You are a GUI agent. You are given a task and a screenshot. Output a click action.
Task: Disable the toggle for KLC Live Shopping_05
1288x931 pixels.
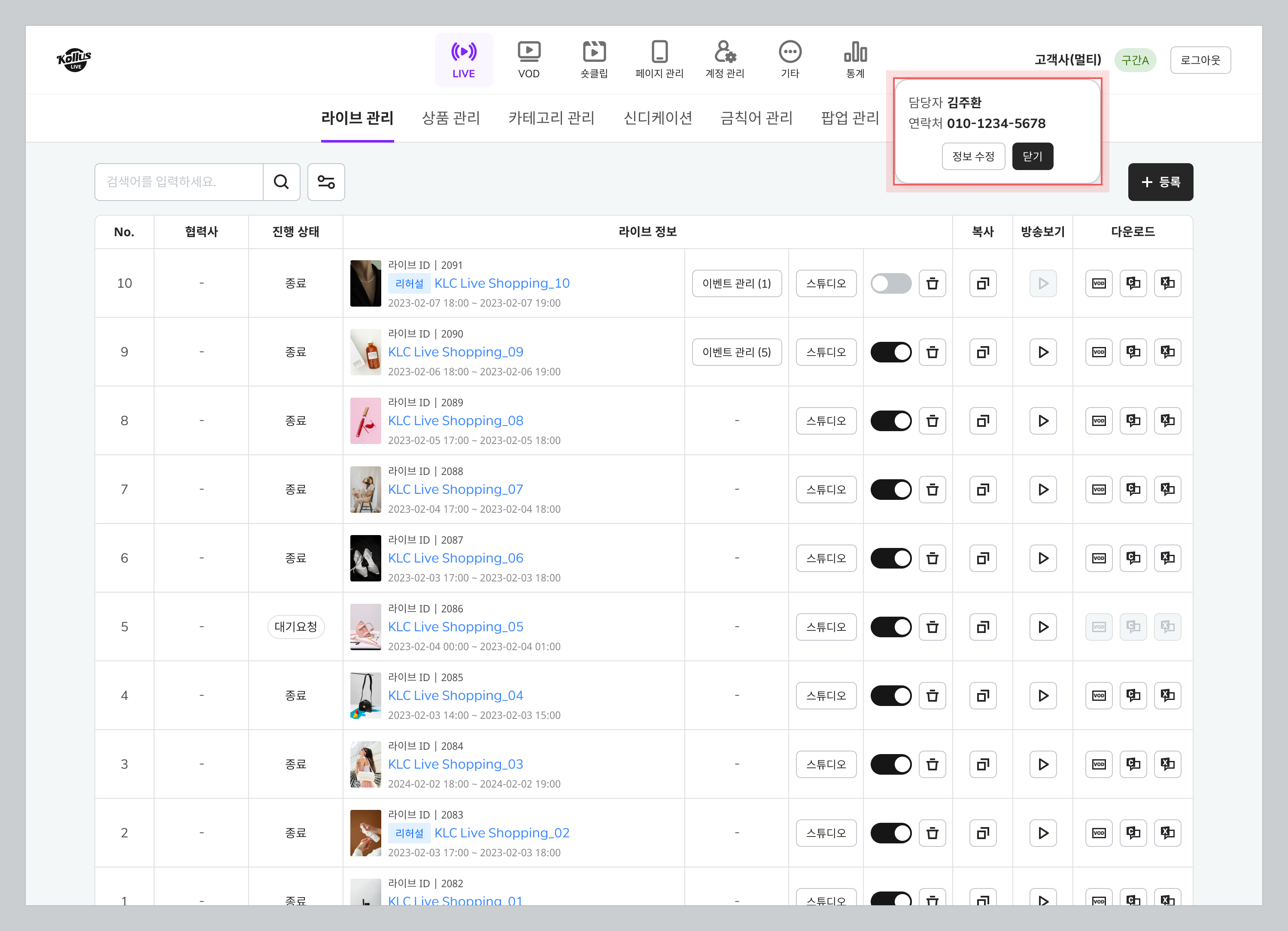coord(890,627)
